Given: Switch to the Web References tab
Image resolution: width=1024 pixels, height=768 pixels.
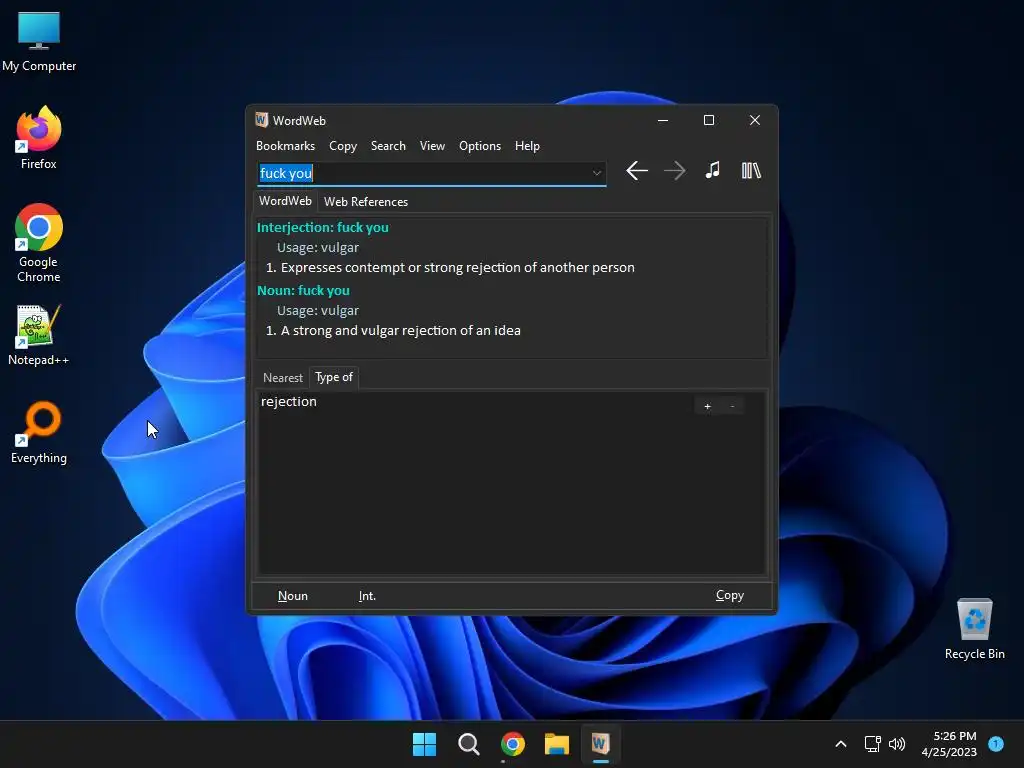Looking at the screenshot, I should (x=366, y=202).
